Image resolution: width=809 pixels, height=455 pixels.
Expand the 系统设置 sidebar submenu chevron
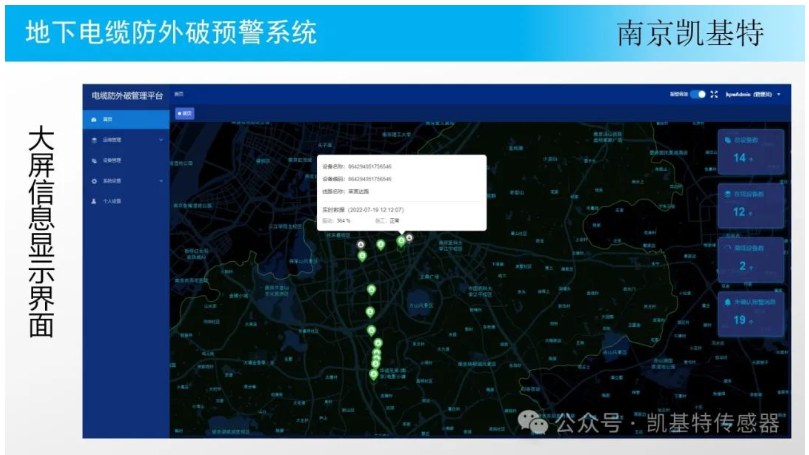pyautogui.click(x=161, y=181)
